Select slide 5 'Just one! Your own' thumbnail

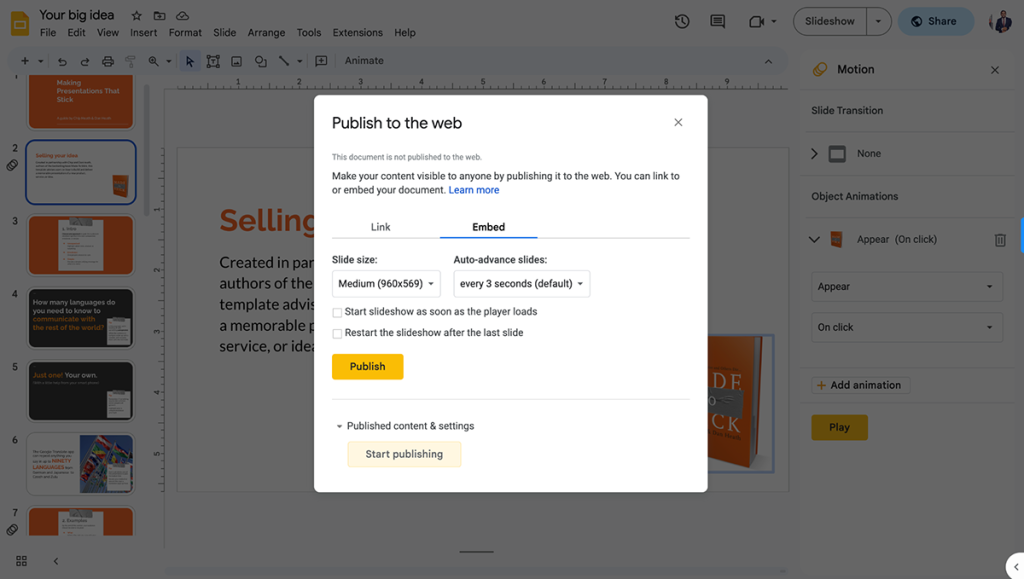pos(80,391)
